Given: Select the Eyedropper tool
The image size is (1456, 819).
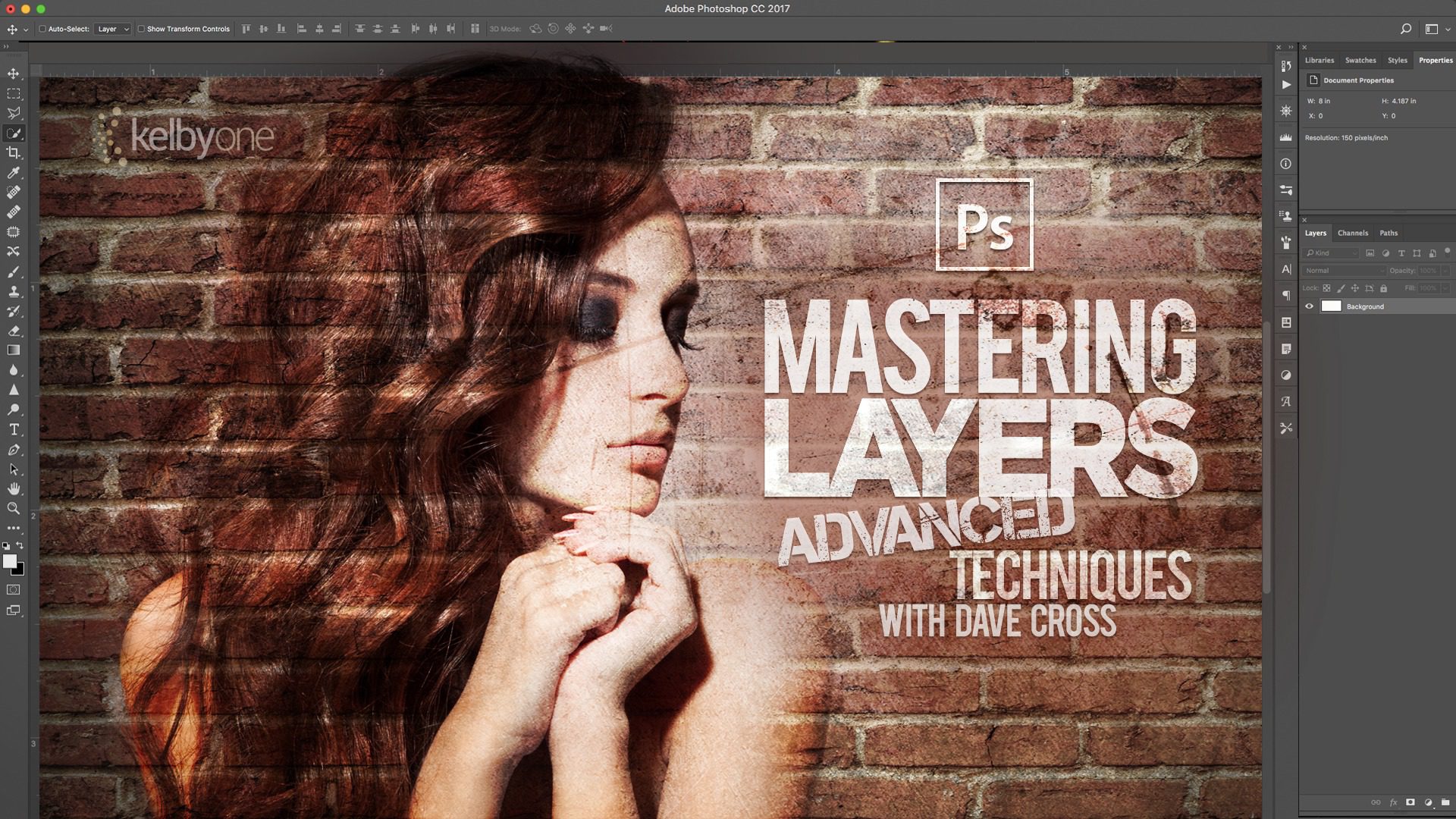Looking at the screenshot, I should coord(14,173).
